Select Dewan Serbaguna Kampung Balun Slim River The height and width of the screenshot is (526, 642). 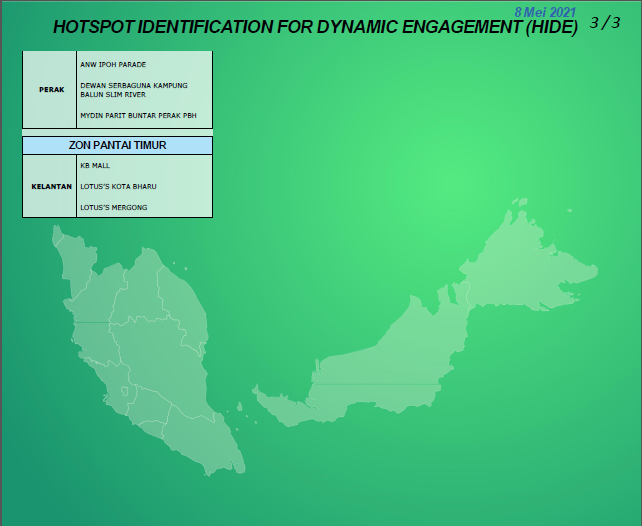(133, 90)
